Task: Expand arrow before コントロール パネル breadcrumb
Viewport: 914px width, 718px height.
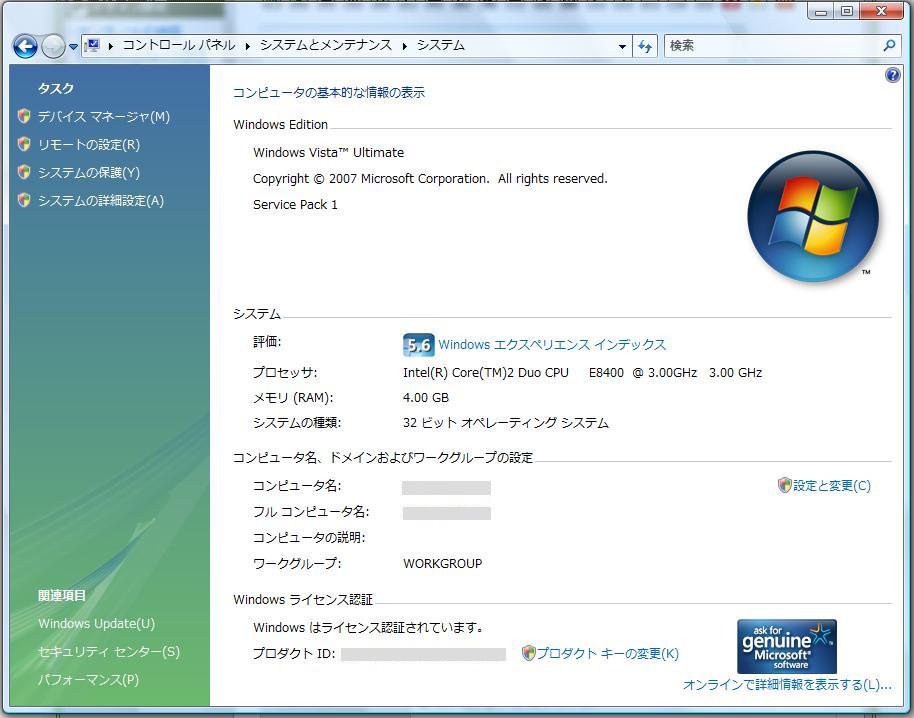Action: tap(111, 46)
